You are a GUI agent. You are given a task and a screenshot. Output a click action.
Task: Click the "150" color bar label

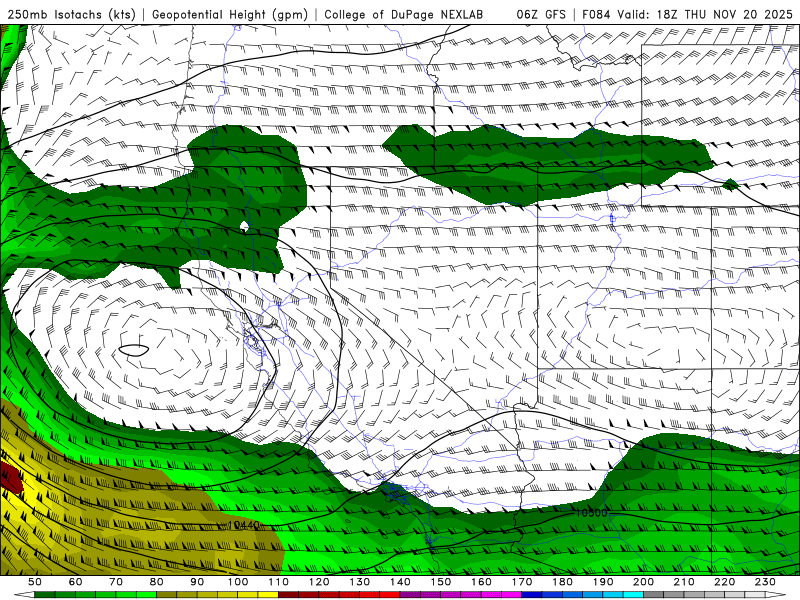[441, 582]
